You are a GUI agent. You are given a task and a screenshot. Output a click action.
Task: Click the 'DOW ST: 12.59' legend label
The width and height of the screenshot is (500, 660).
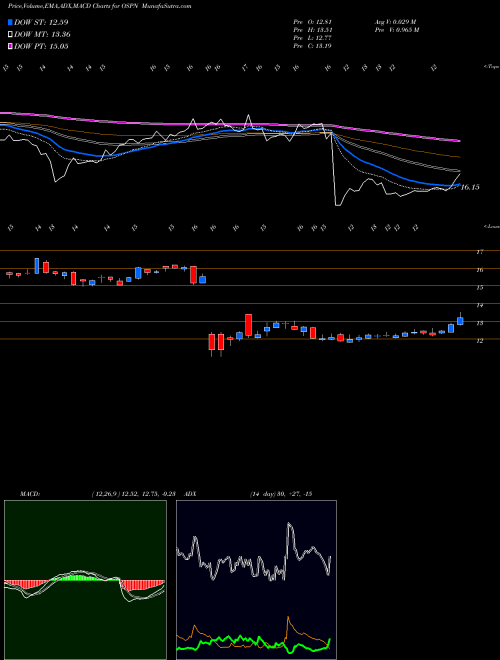coord(41,22)
